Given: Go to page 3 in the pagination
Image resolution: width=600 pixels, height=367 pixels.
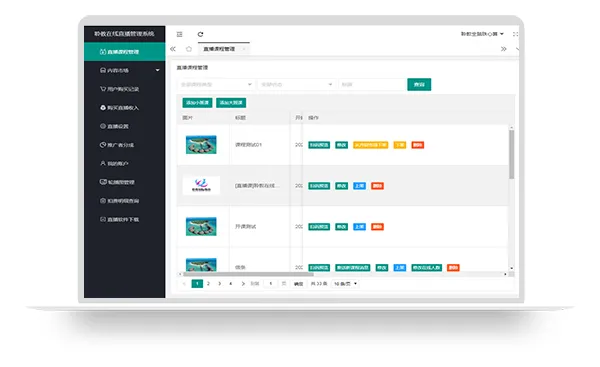Looking at the screenshot, I should pyautogui.click(x=220, y=284).
